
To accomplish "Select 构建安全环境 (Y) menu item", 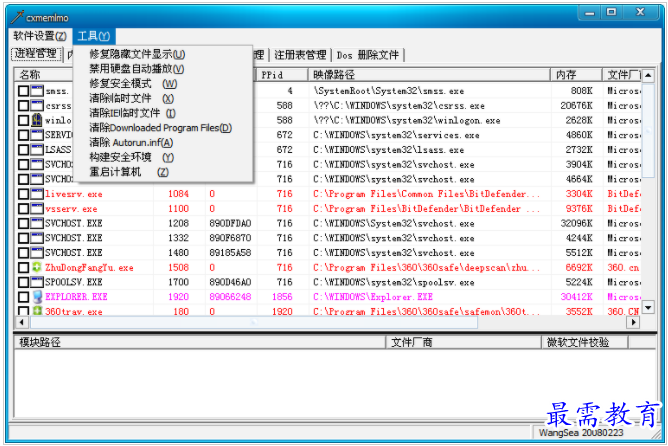I will coord(131,157).
